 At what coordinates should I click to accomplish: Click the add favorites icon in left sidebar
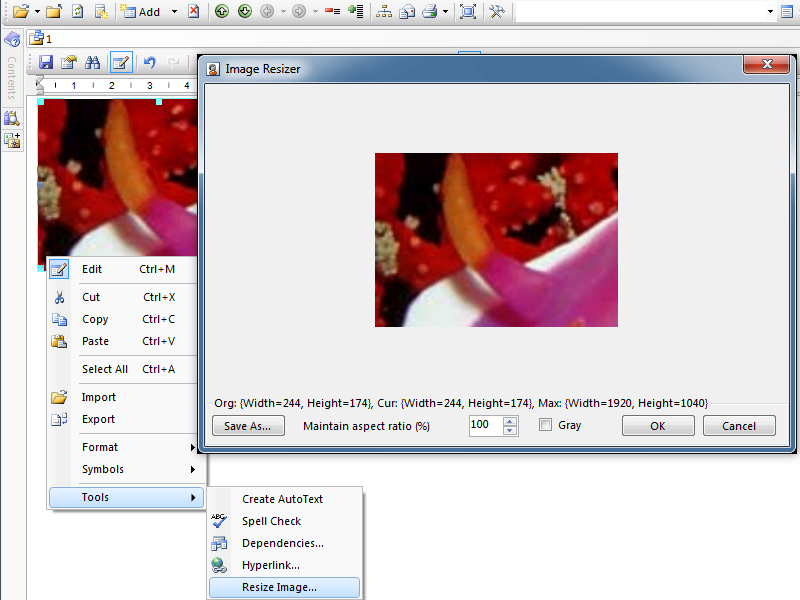coord(12,140)
